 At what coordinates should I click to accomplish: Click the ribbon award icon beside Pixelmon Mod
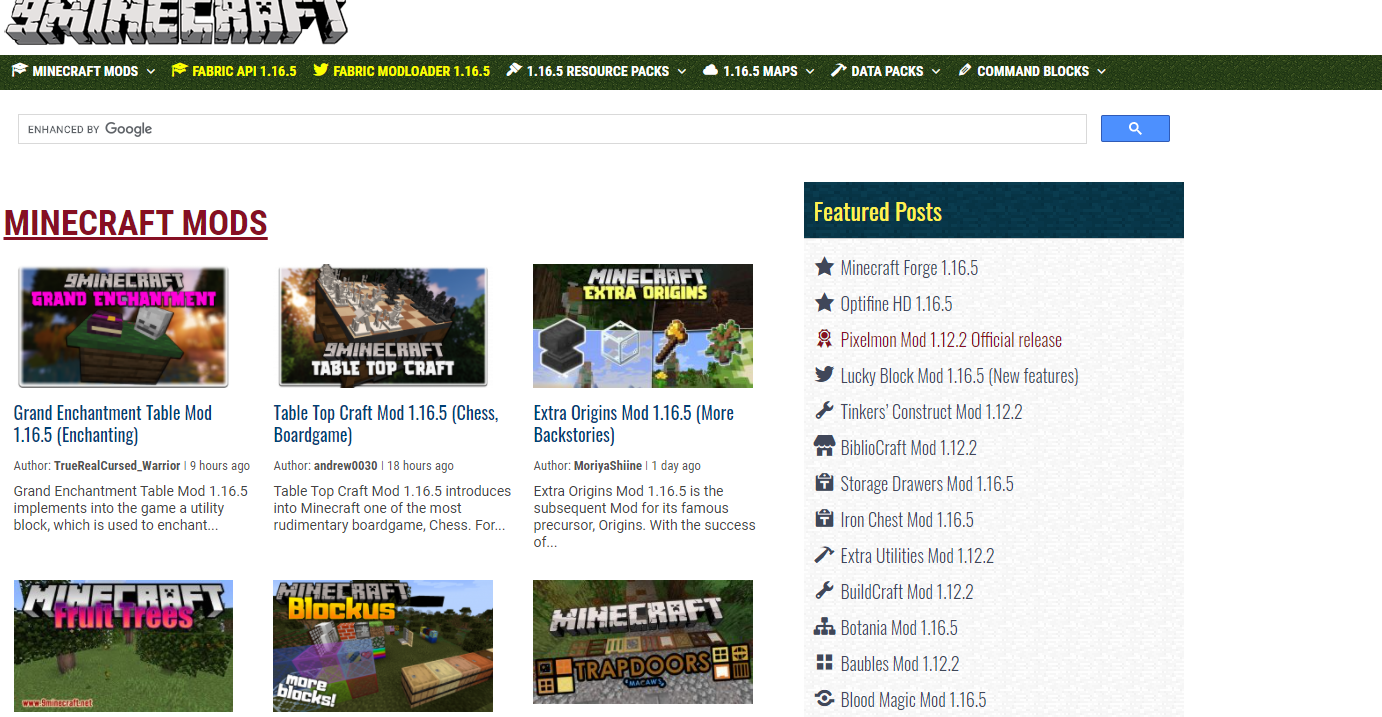pyautogui.click(x=824, y=338)
